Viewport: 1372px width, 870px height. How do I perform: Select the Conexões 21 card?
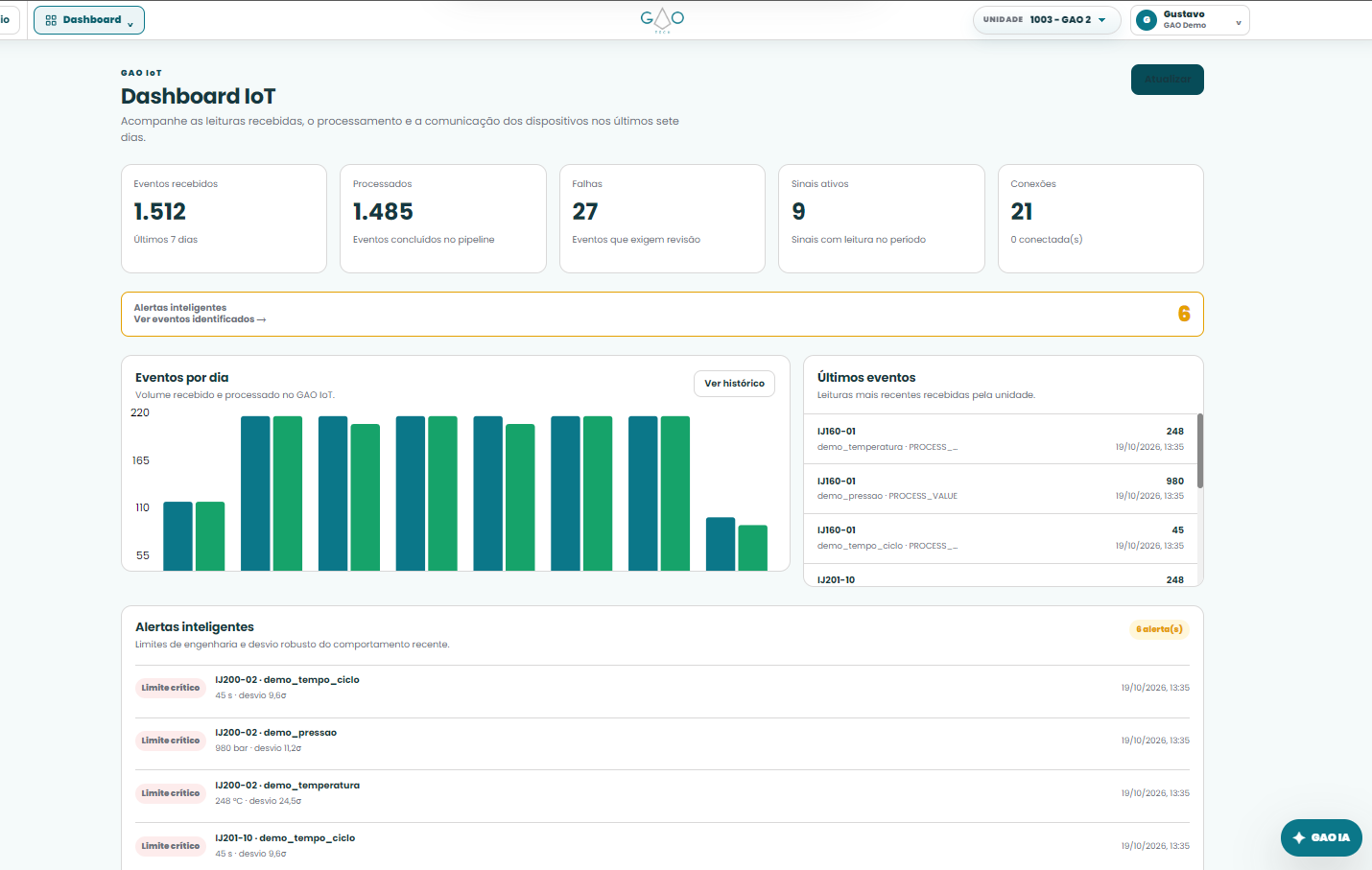coord(1100,219)
